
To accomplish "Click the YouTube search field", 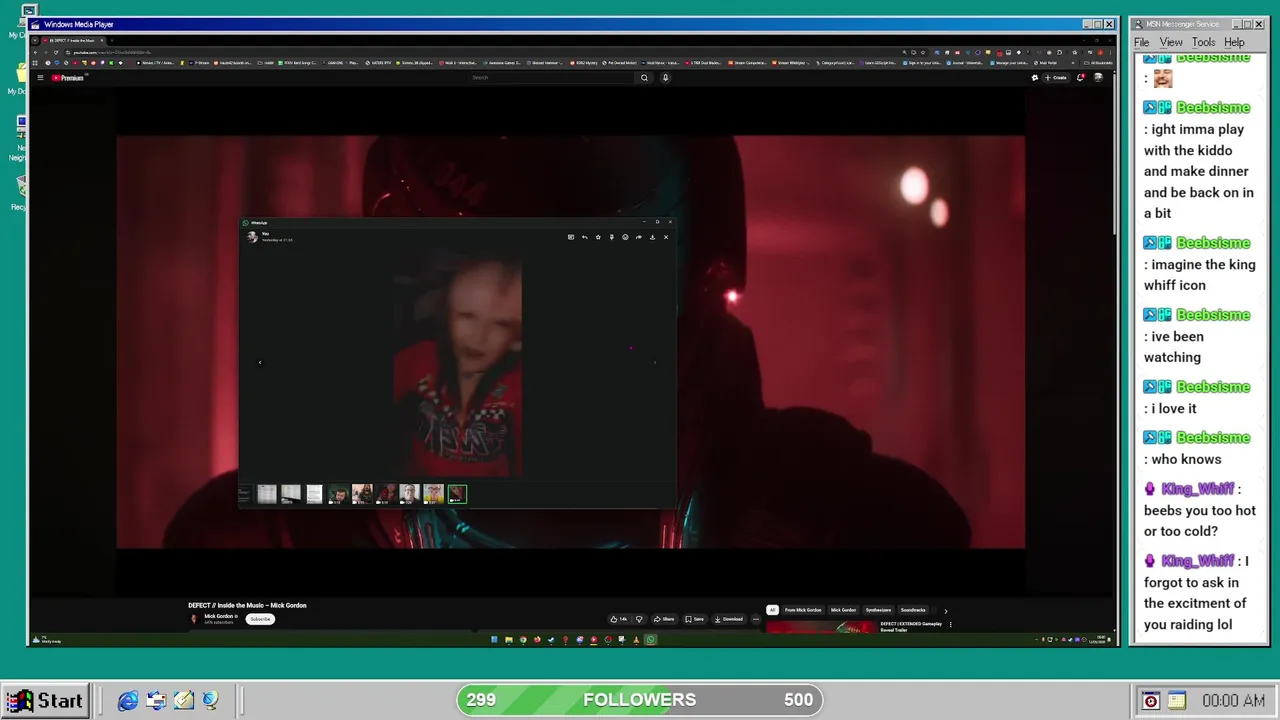I will pyautogui.click(x=550, y=77).
